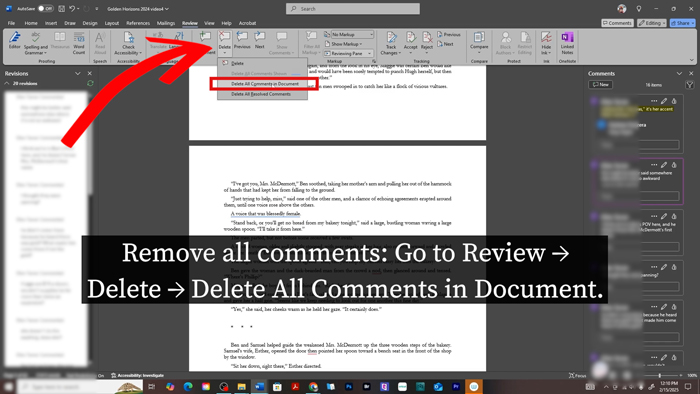Click Hide Ink icon

546,37
